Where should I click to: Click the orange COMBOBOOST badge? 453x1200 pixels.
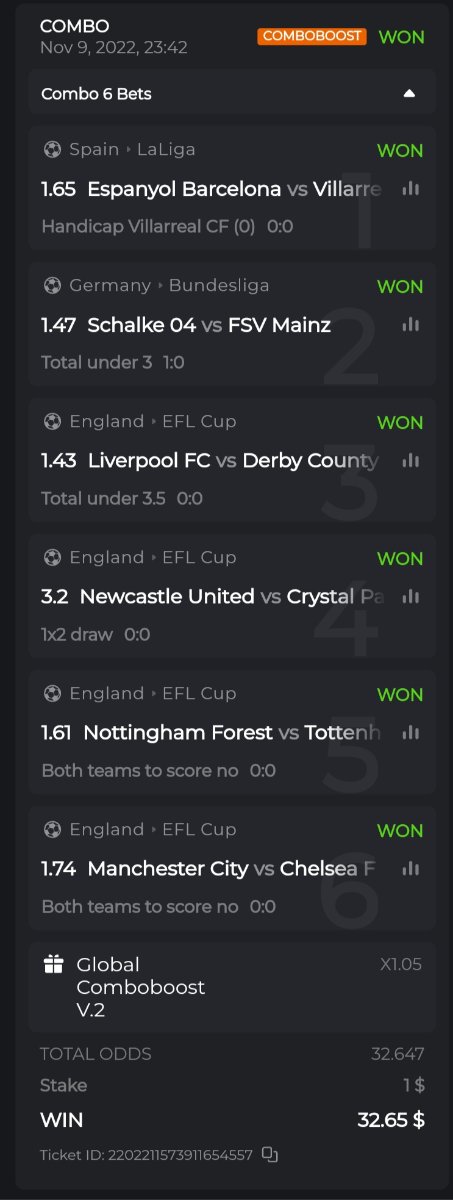pyautogui.click(x=312, y=37)
